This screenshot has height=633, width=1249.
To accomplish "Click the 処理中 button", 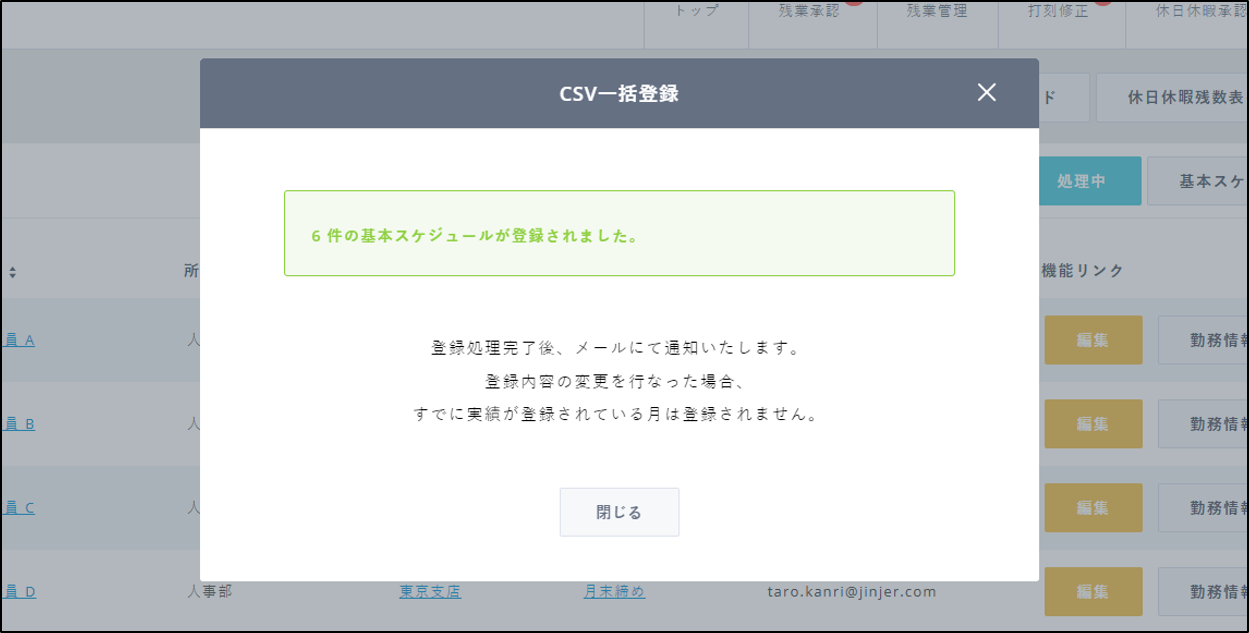I will pyautogui.click(x=1089, y=181).
